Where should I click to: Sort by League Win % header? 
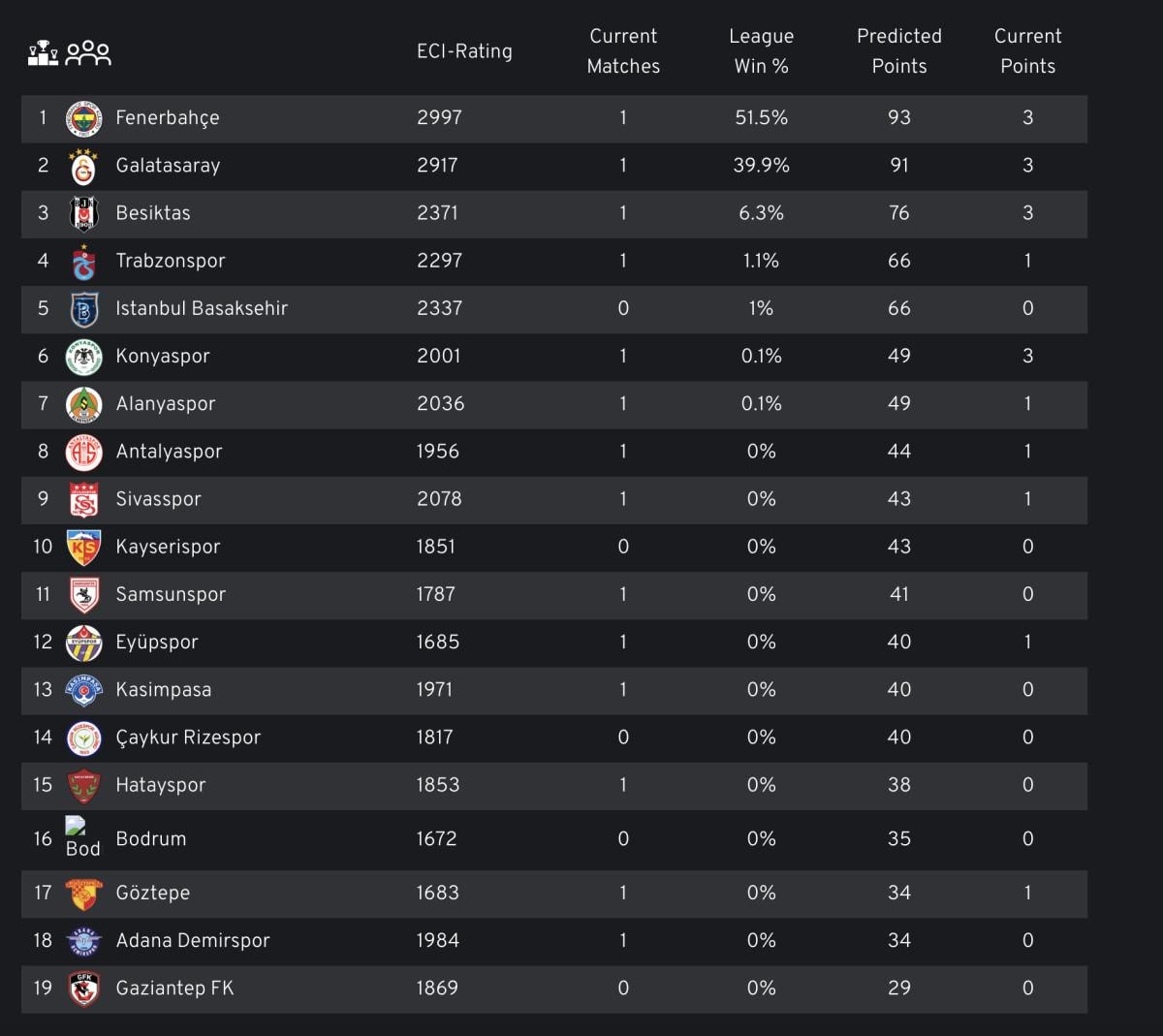click(761, 51)
